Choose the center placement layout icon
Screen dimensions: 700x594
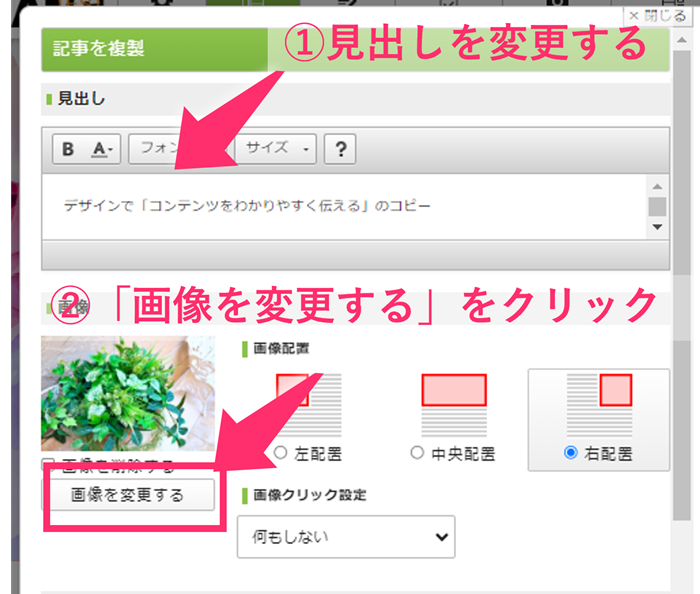pyautogui.click(x=454, y=405)
